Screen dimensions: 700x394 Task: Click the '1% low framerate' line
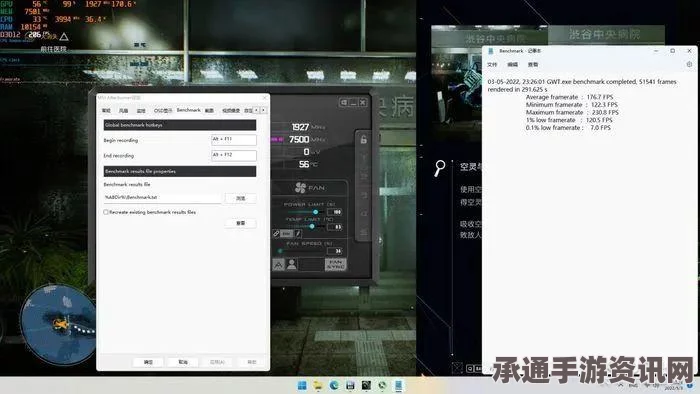coord(569,120)
